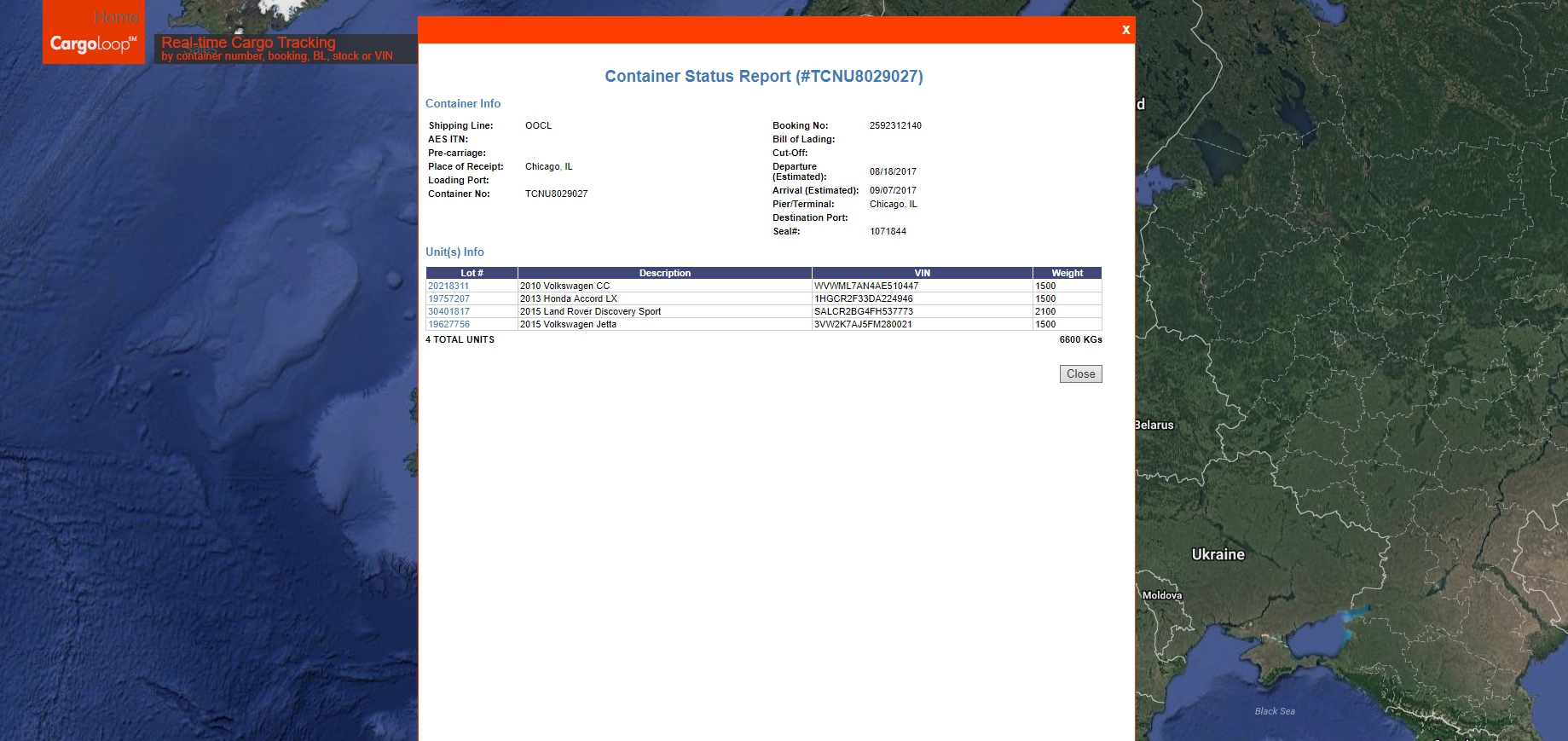Click the 6600 KGs total weight

point(1080,339)
